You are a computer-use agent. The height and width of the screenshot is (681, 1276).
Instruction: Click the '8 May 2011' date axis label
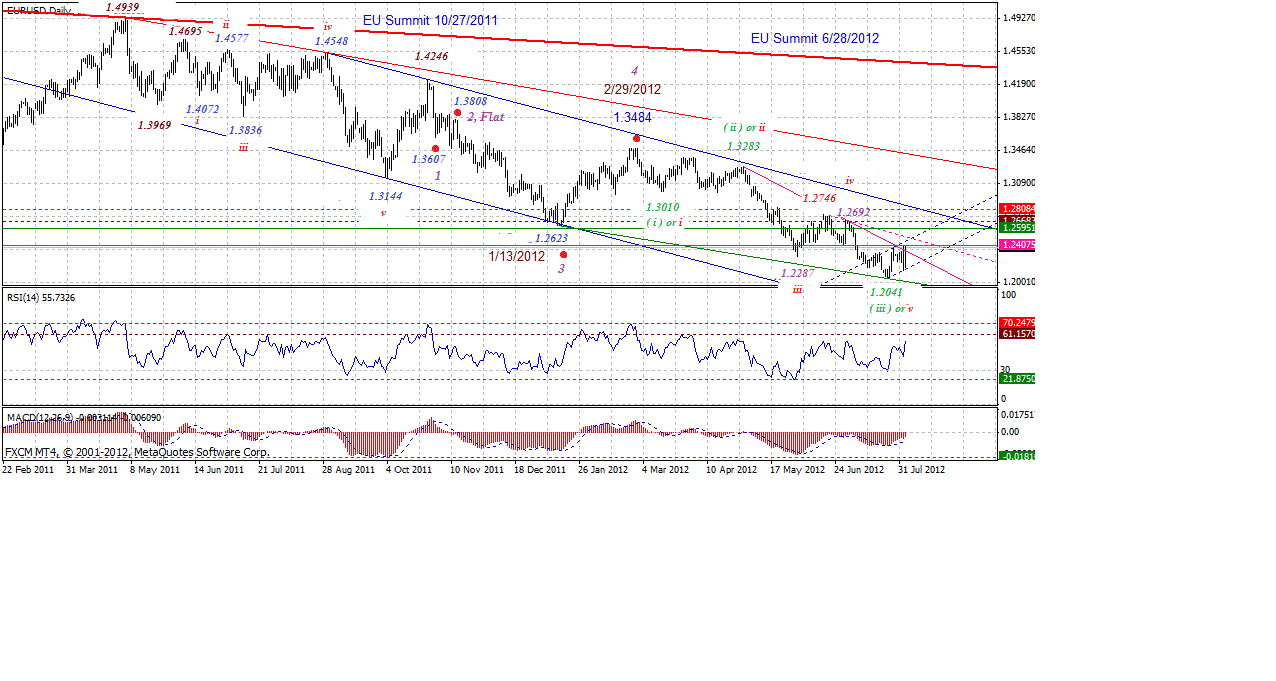tap(156, 468)
